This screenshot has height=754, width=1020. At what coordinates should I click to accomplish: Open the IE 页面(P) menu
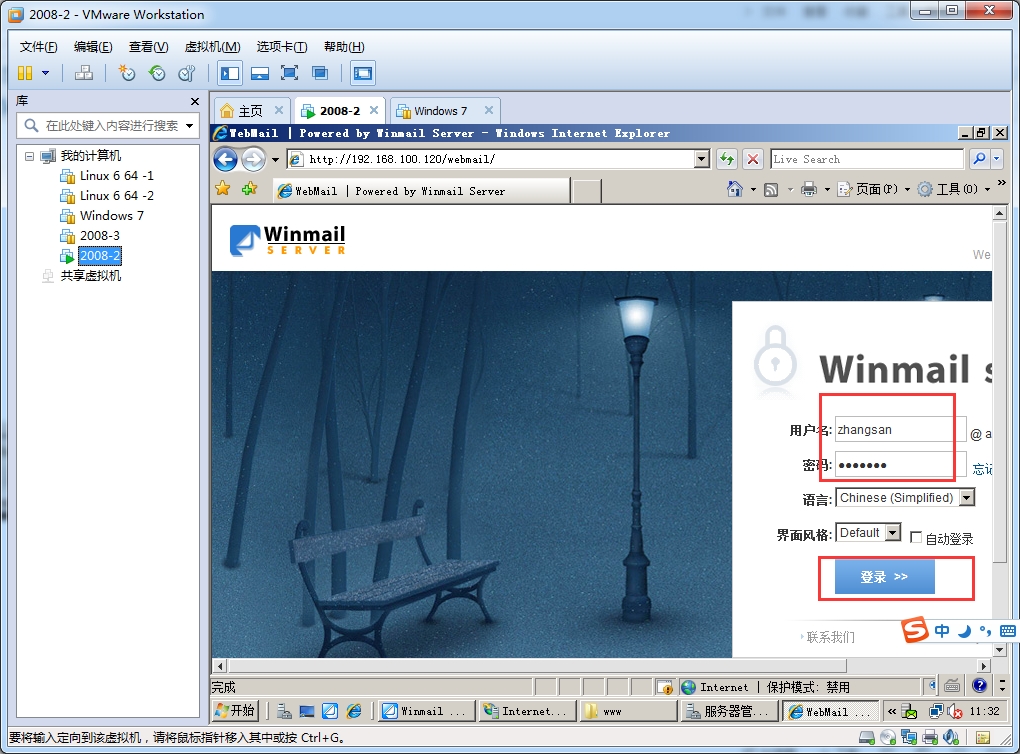click(874, 189)
